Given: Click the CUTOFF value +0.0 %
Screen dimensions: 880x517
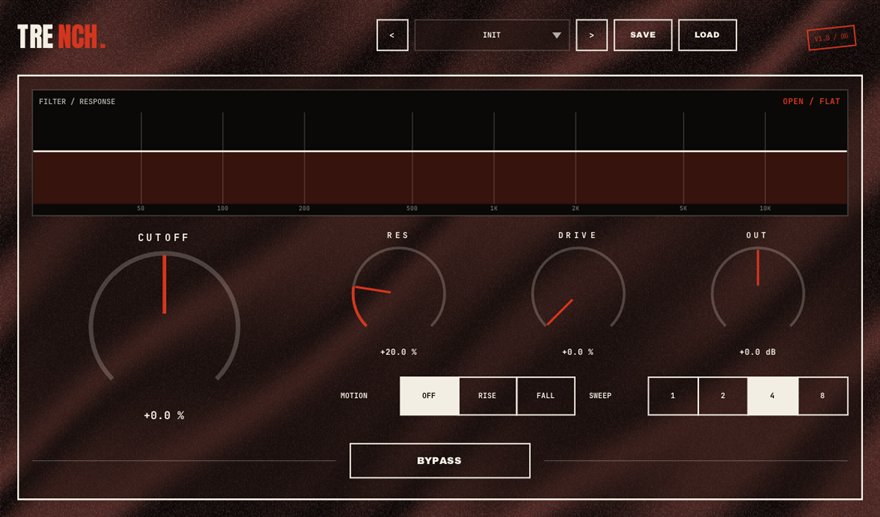Looking at the screenshot, I should pos(164,415).
